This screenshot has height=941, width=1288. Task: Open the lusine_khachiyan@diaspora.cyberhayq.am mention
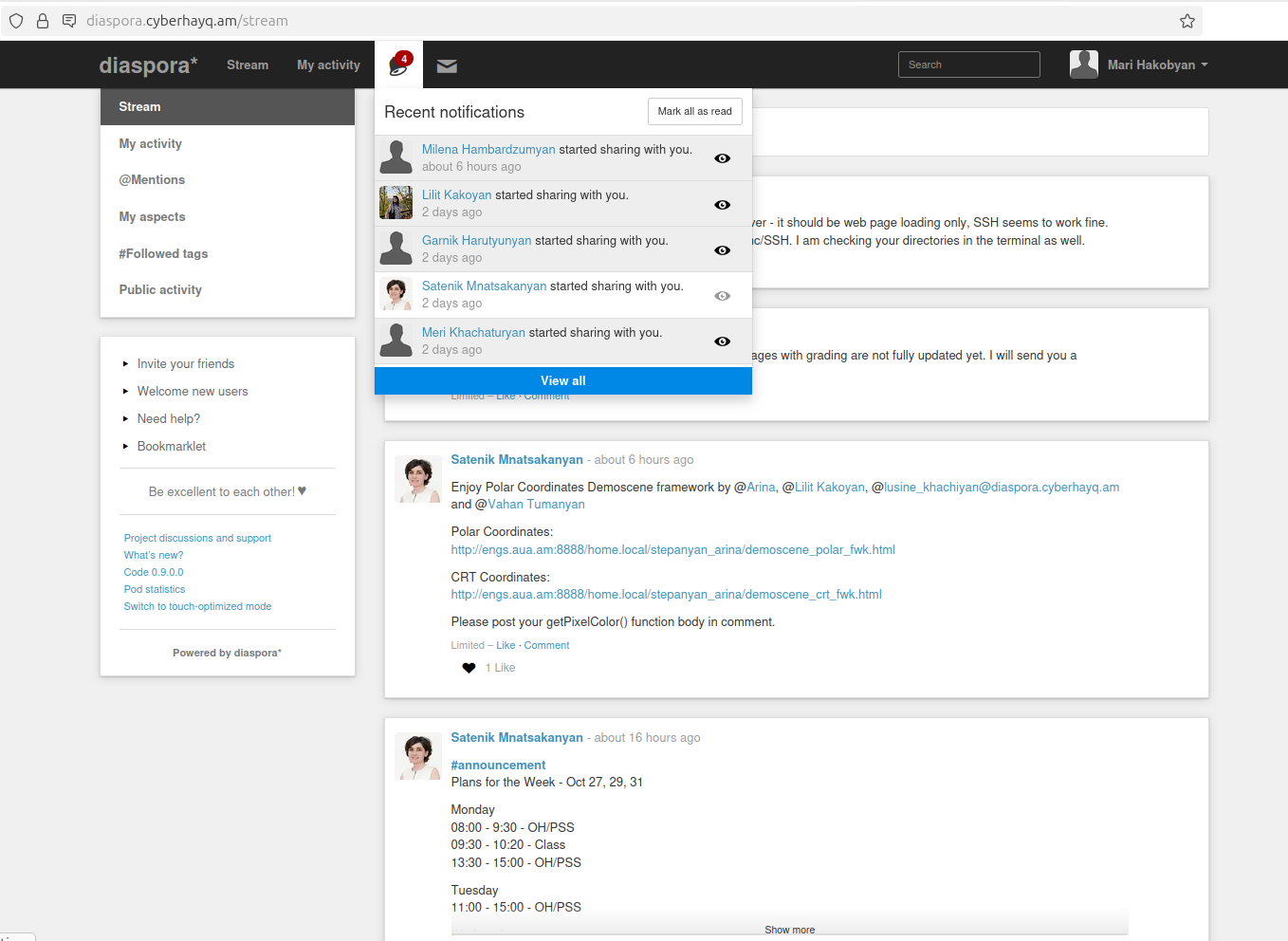[x=1002, y=488]
